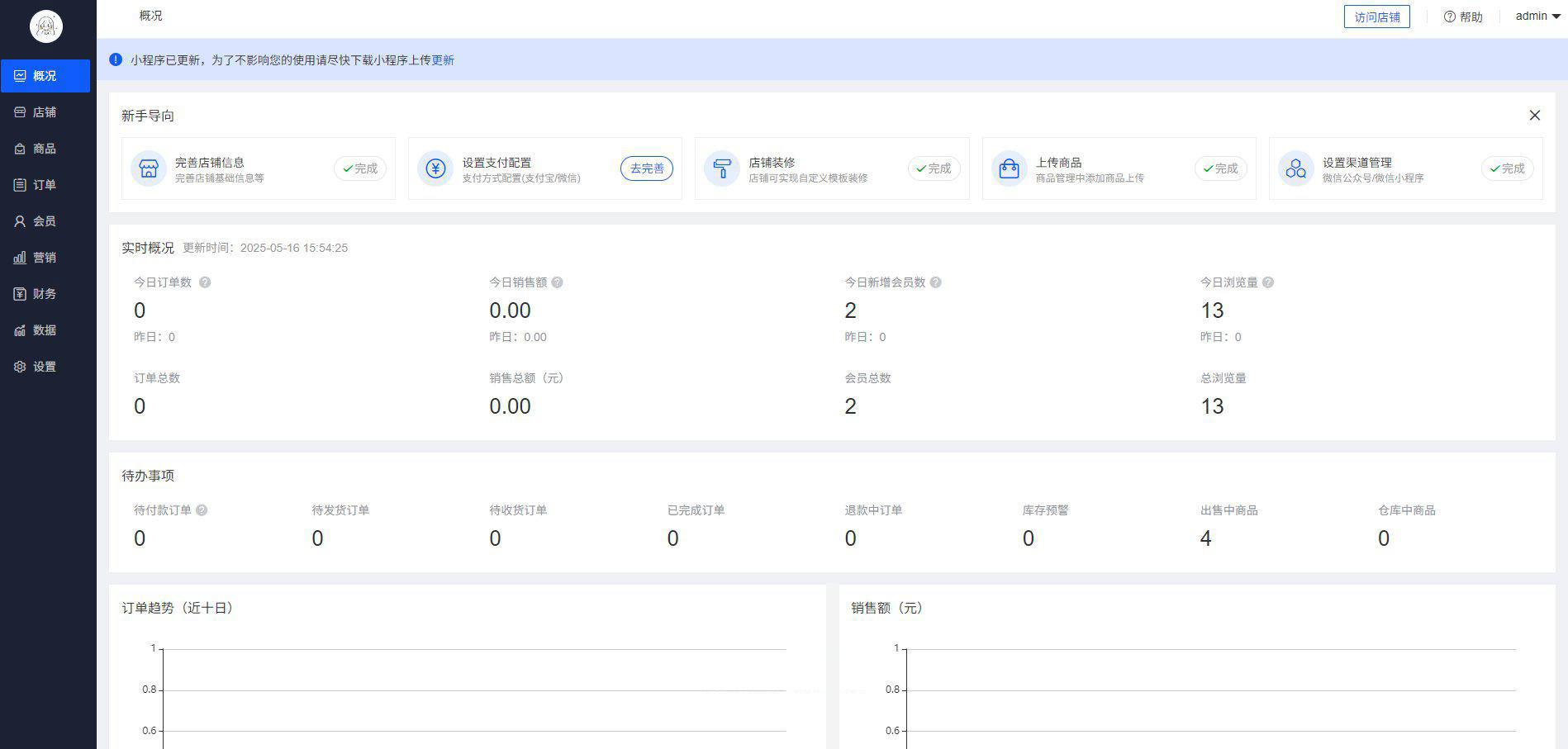The image size is (1568, 749).
Task: Click the 出售中商品 count
Action: point(1206,538)
